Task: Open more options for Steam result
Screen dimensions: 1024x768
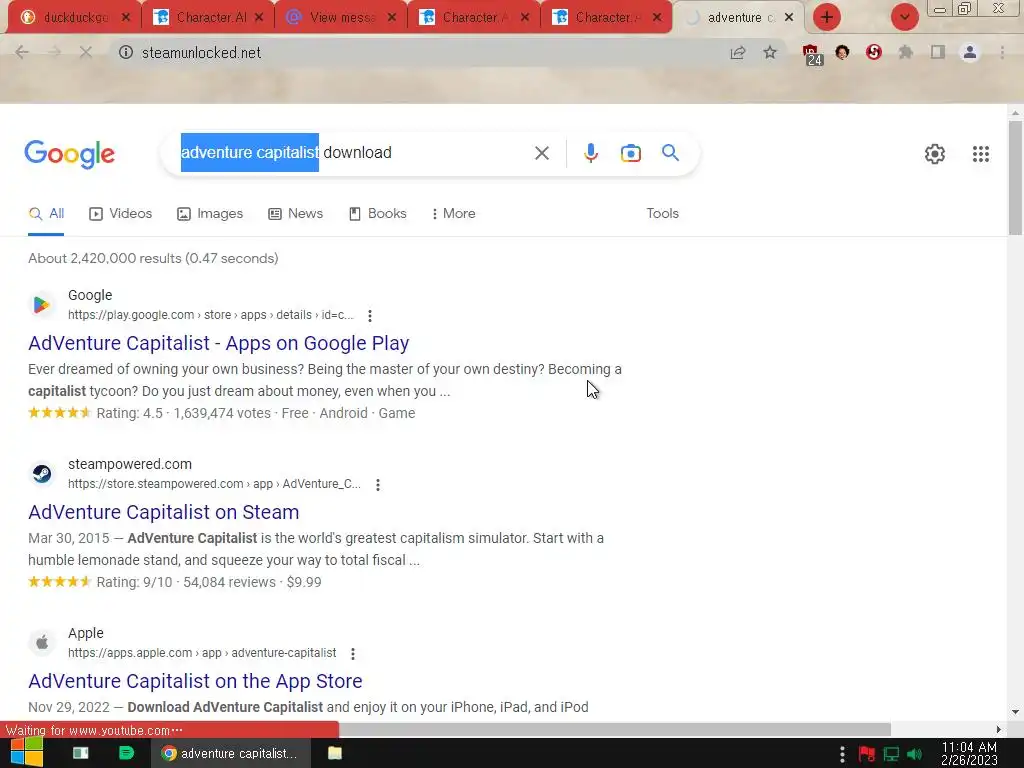Action: [377, 485]
